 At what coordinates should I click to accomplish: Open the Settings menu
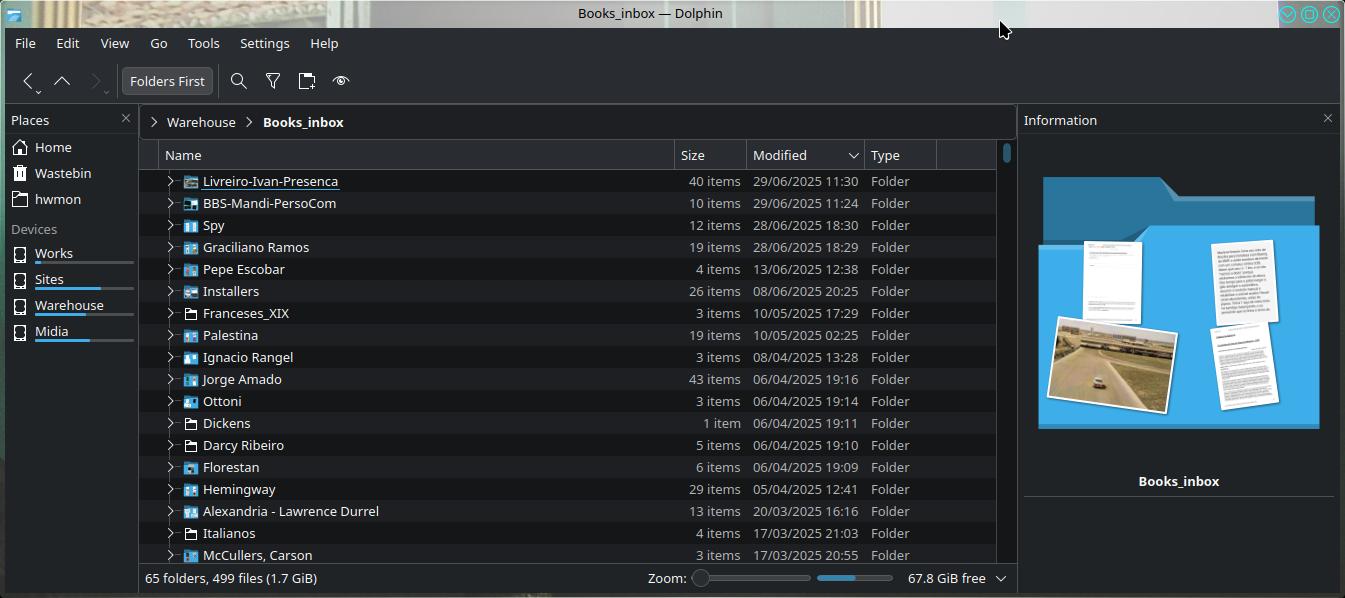coord(265,43)
